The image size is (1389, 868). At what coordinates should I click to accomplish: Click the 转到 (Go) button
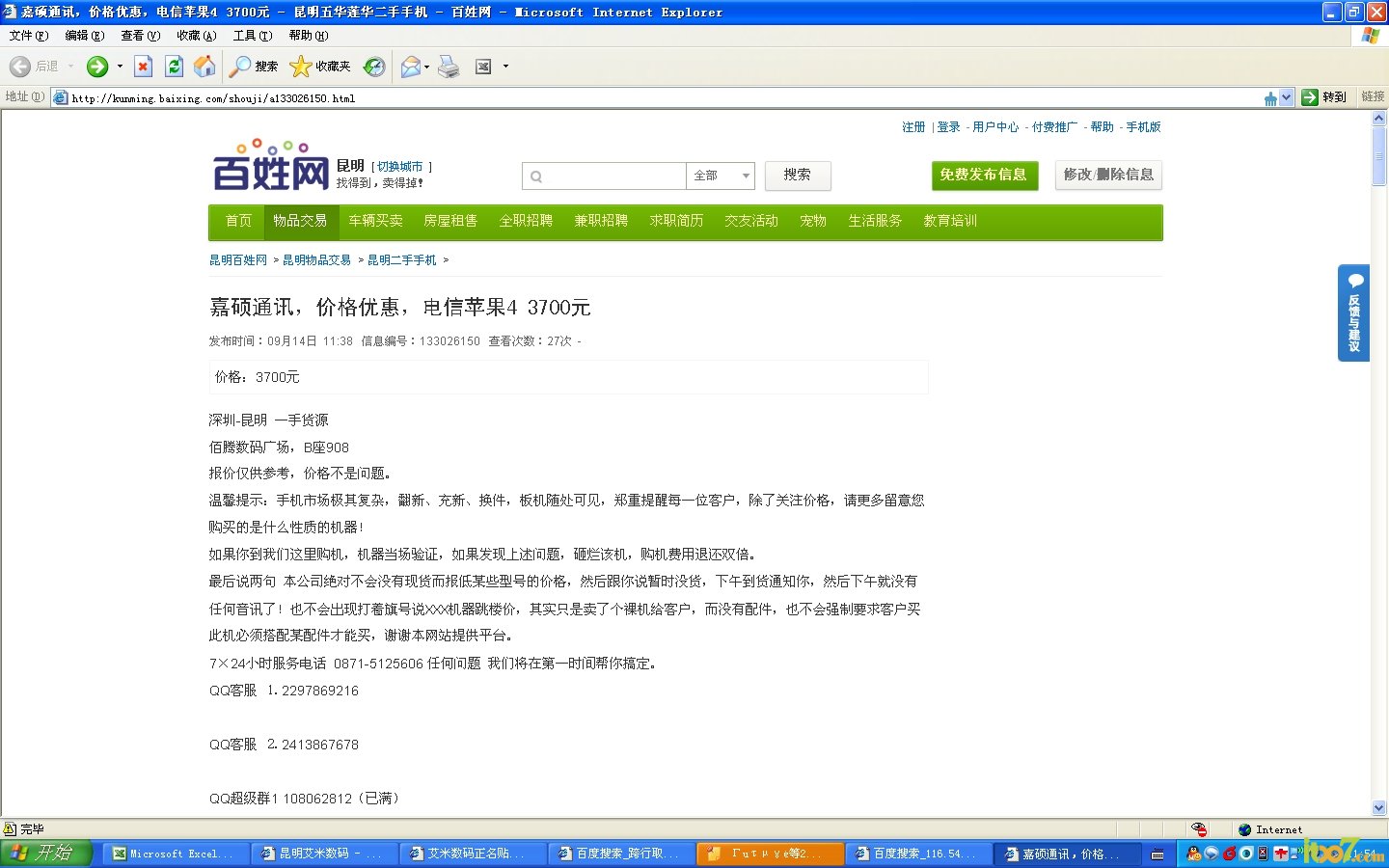point(1323,96)
